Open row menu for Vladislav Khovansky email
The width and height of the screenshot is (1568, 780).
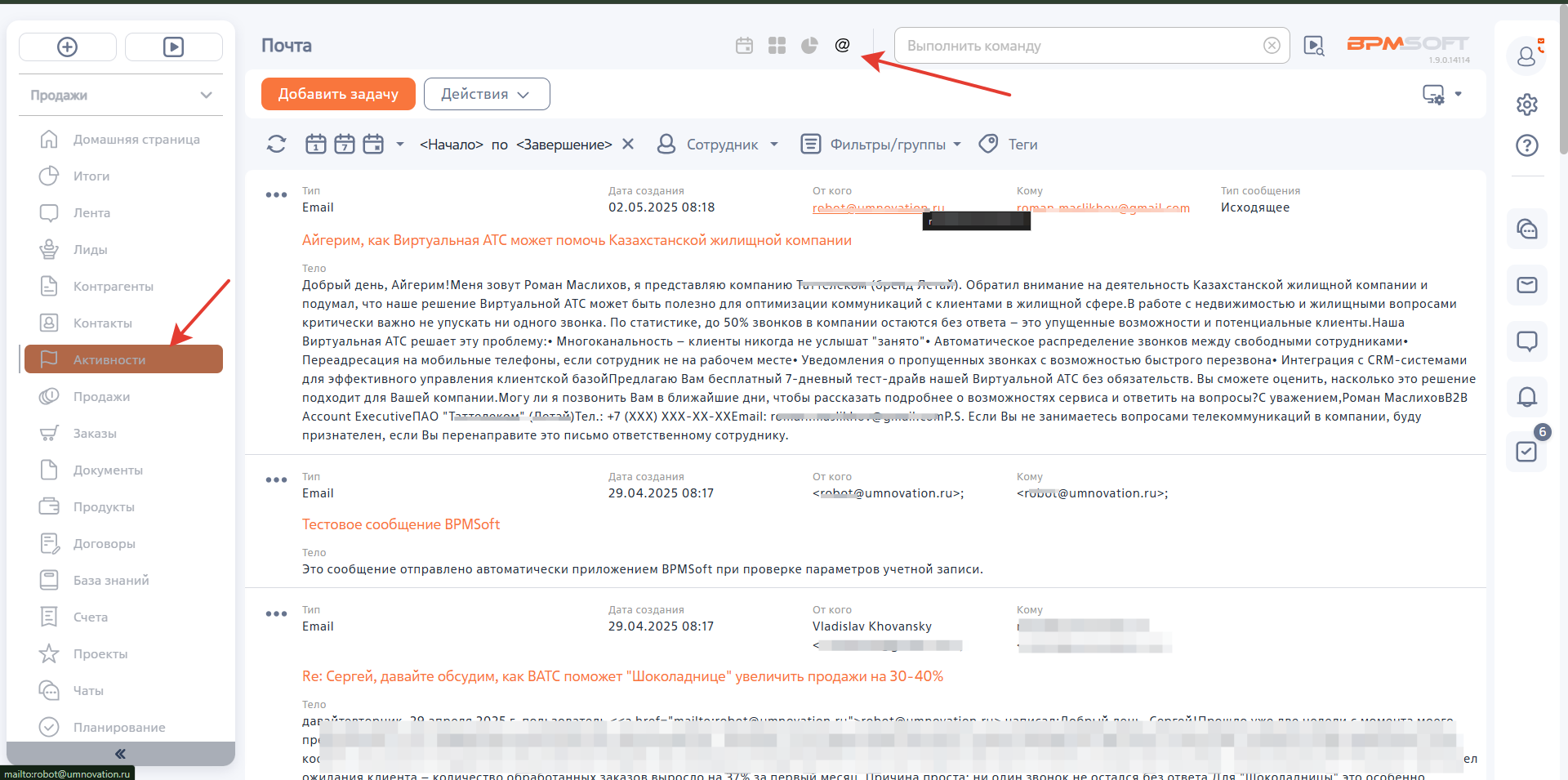point(276,613)
